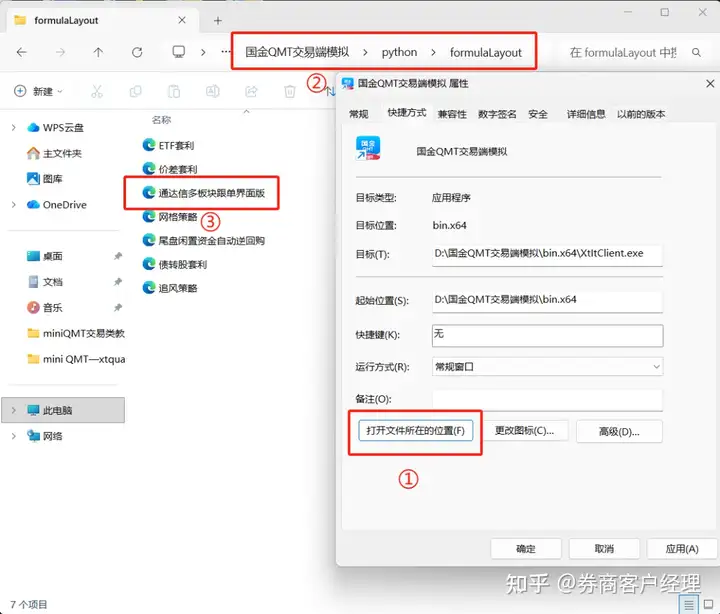Select 尾盘闲置资金自动逆回购 file
Viewport: 720px width, 614px height.
203,240
